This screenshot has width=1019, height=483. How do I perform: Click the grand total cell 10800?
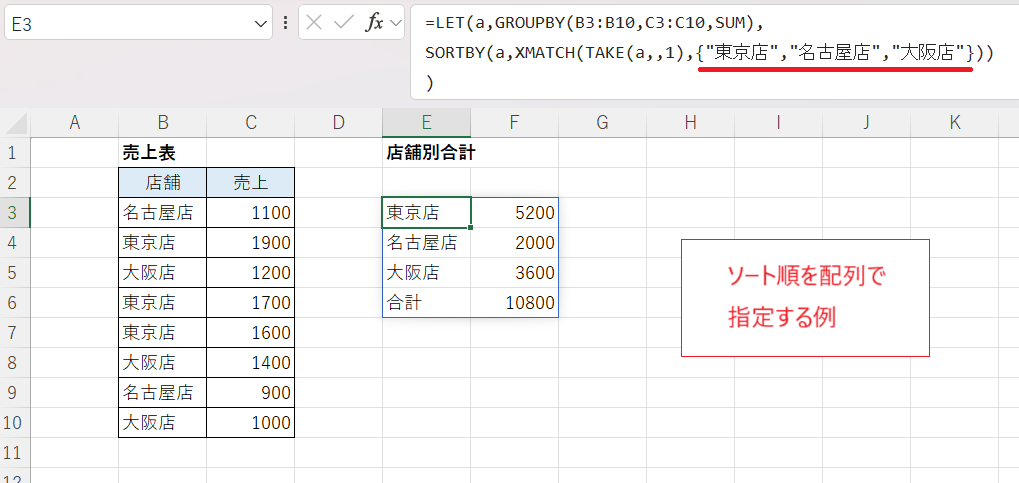point(515,302)
